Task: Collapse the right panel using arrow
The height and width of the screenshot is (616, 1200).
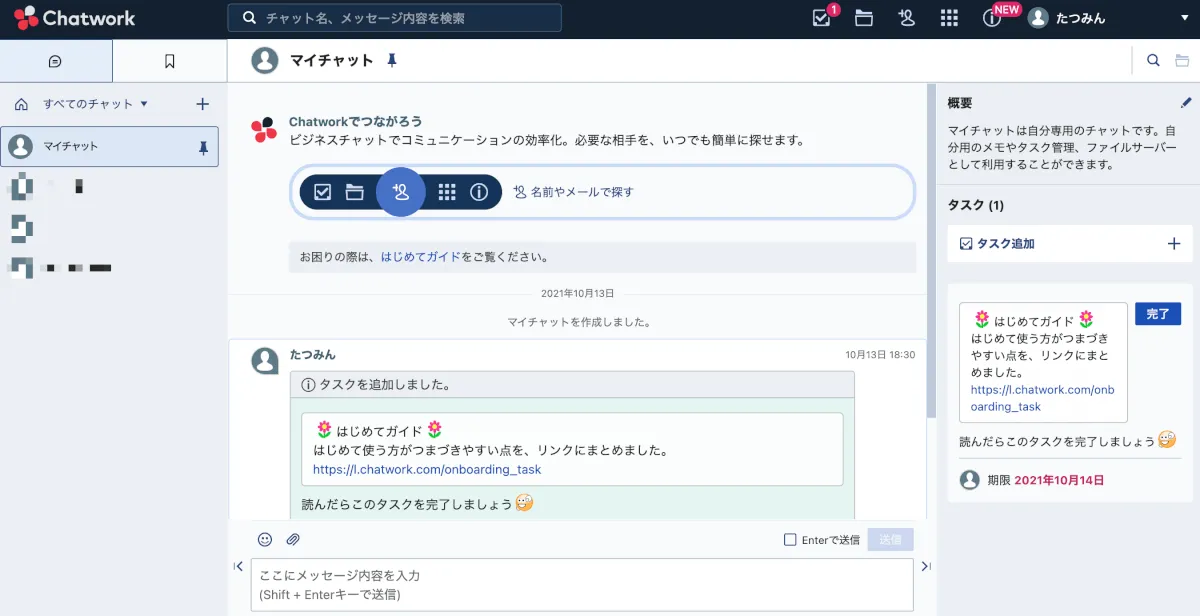Action: 926,566
